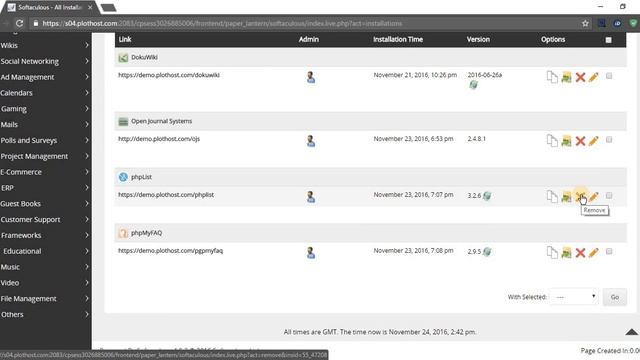This screenshot has height=360, width=640.
Task: Backup the phpList installation
Action: [x=566, y=197]
